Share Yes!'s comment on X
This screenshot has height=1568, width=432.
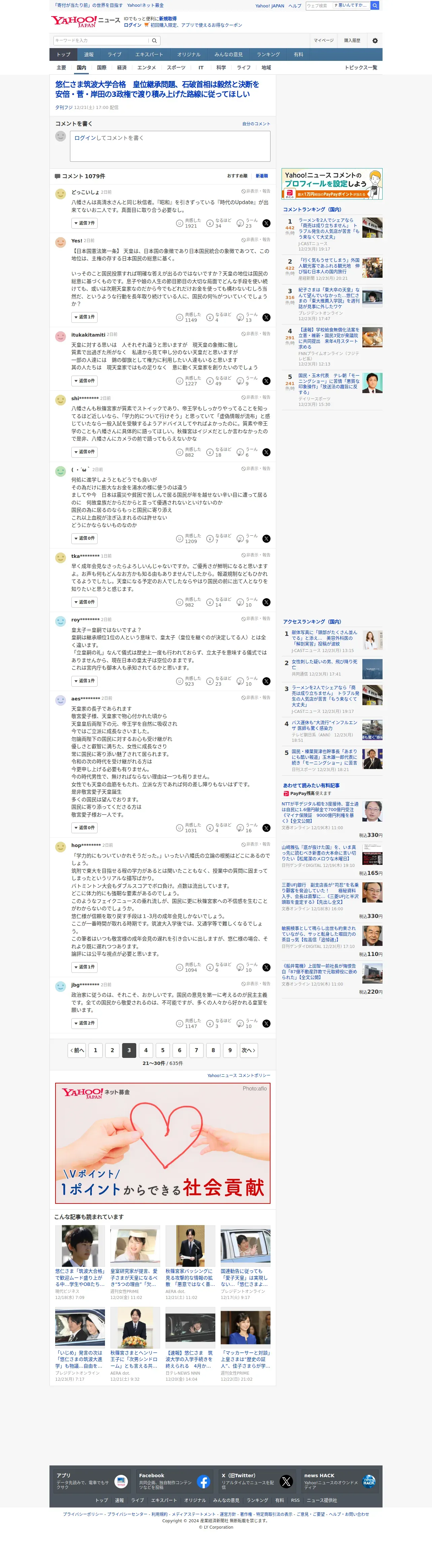pos(266,317)
